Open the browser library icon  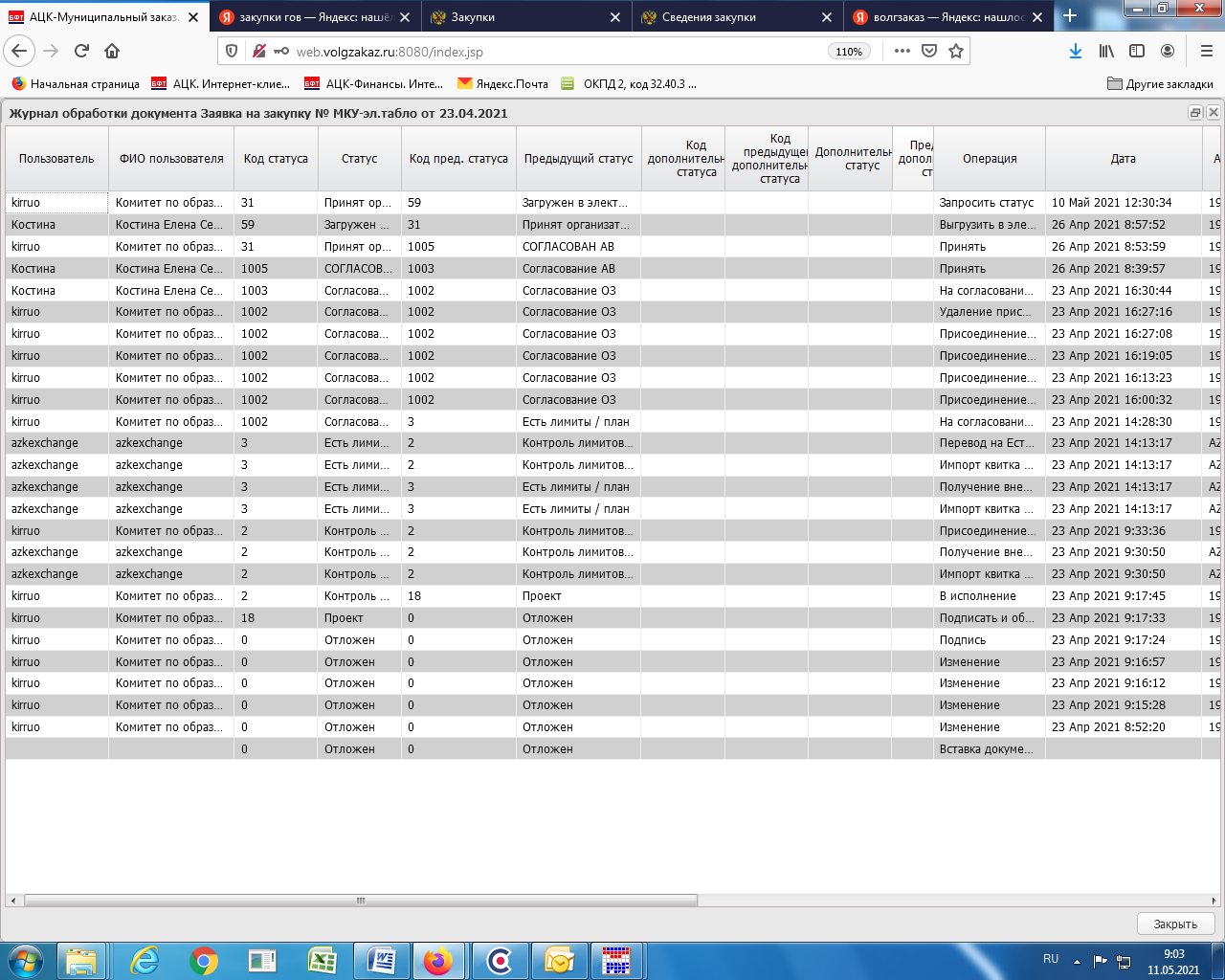coord(1106,52)
